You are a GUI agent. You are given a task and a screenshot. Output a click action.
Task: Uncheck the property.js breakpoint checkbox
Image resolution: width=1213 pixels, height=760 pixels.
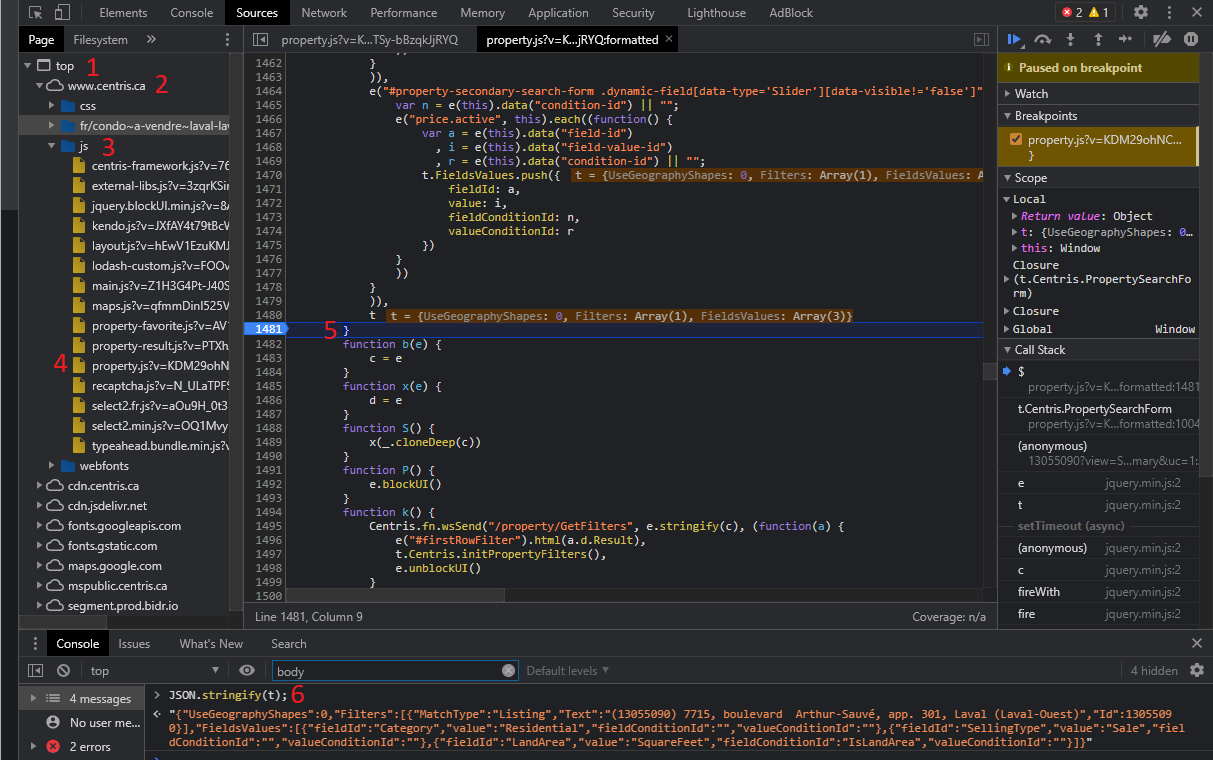tap(1016, 139)
